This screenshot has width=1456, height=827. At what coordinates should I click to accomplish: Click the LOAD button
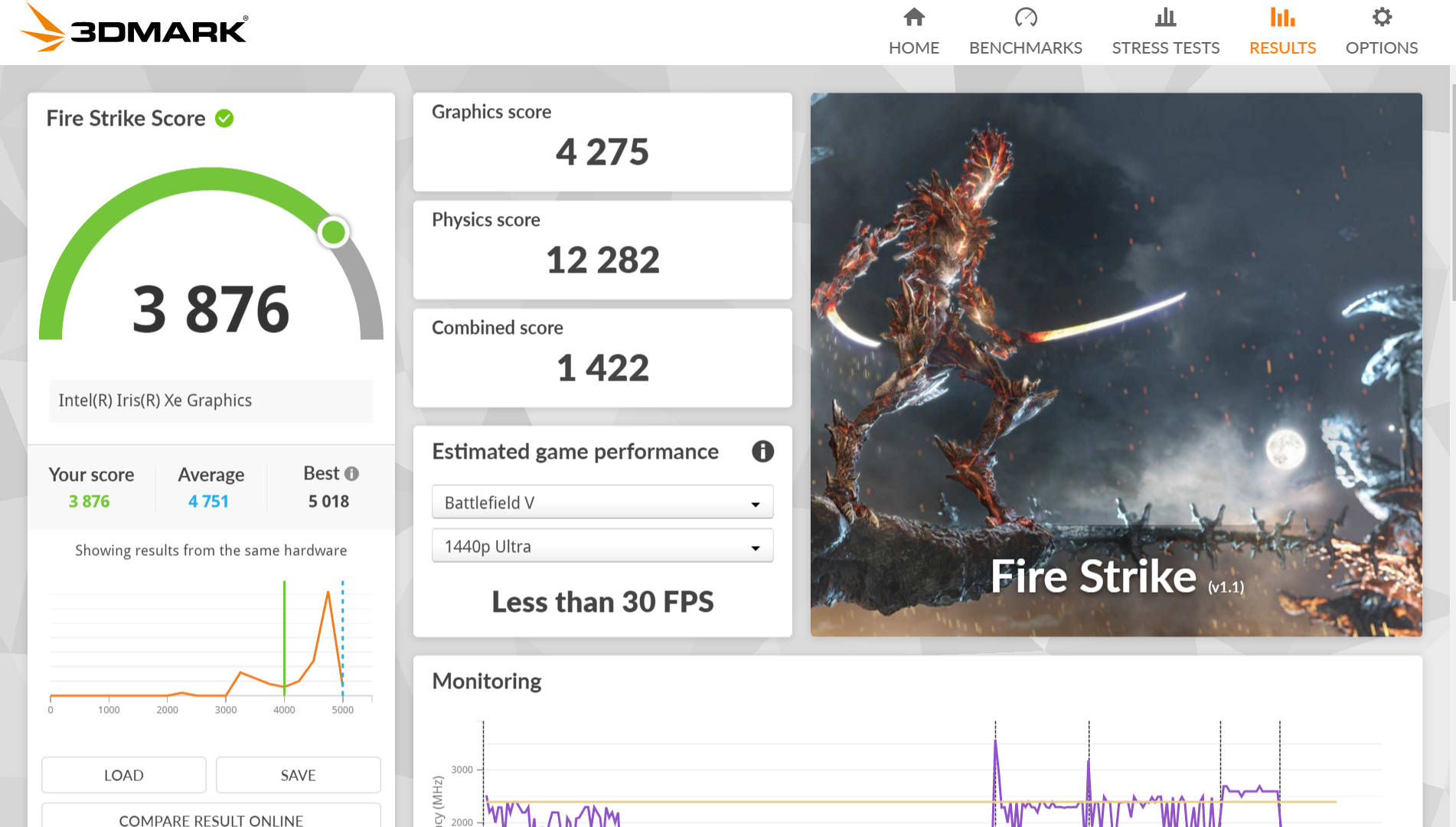(x=124, y=775)
